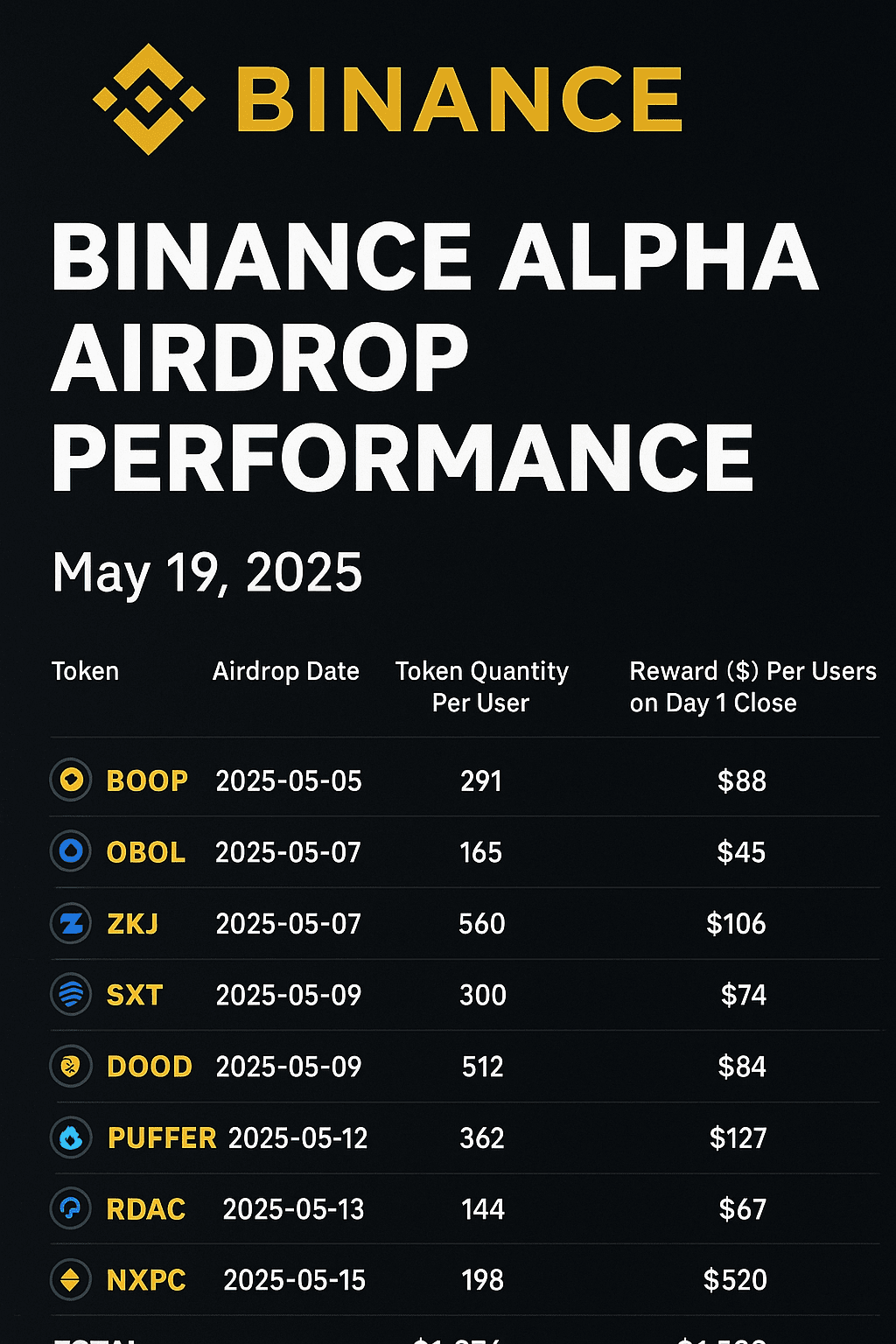Click the Binance Alpha Airdrop Performance title

tap(433, 357)
